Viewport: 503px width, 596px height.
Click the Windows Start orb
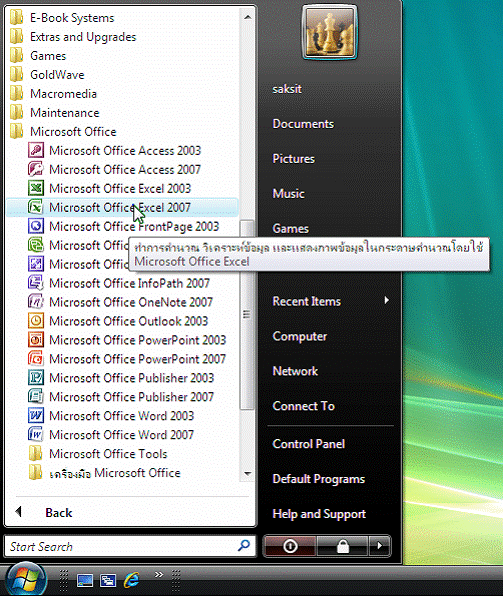(x=26, y=579)
